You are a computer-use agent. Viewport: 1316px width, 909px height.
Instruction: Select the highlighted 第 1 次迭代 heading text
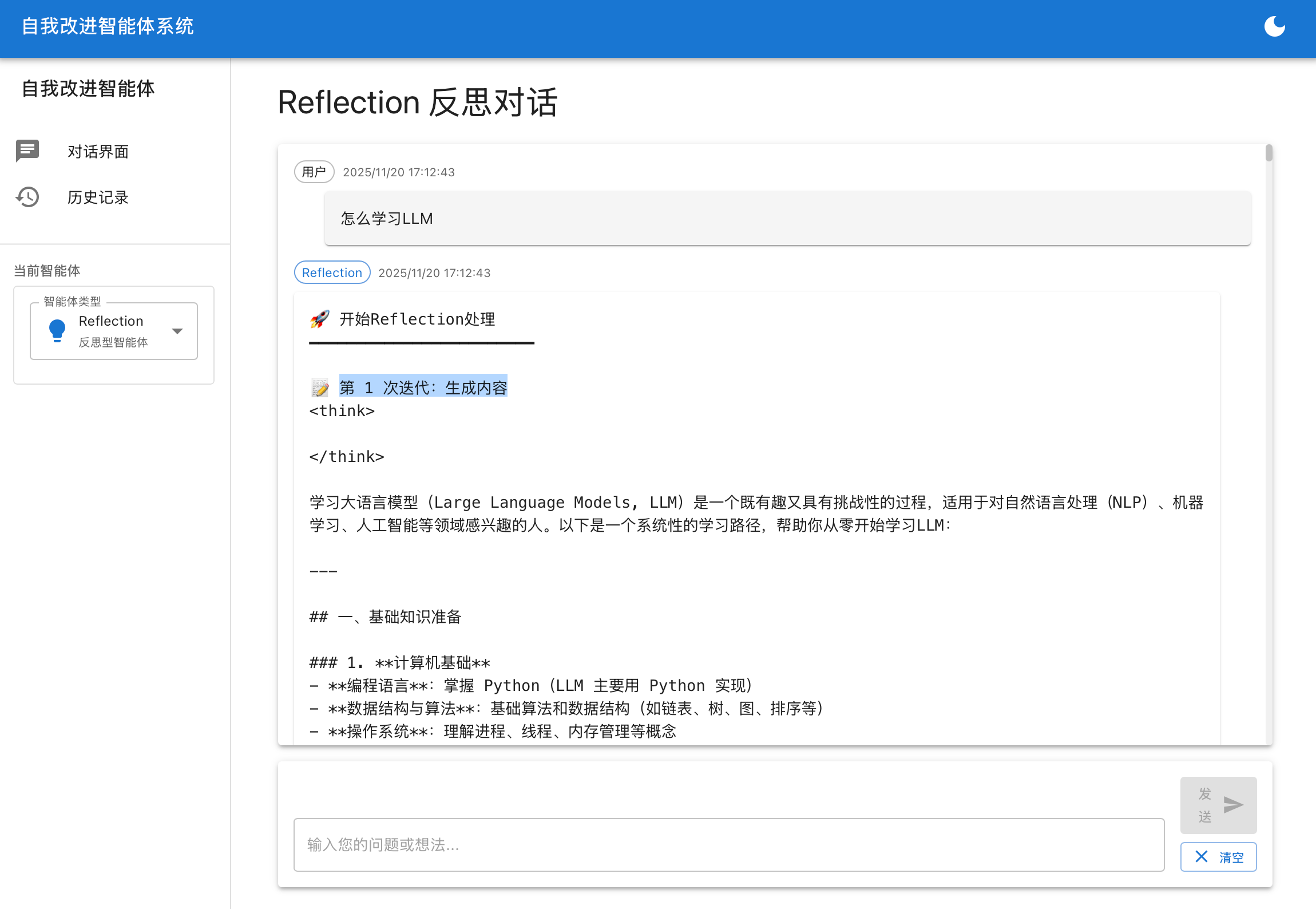(422, 387)
